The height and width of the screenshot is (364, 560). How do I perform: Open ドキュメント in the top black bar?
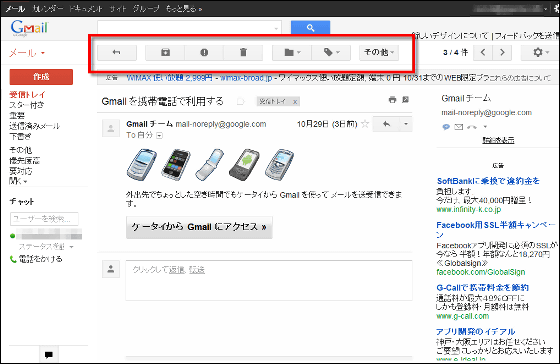click(x=86, y=8)
